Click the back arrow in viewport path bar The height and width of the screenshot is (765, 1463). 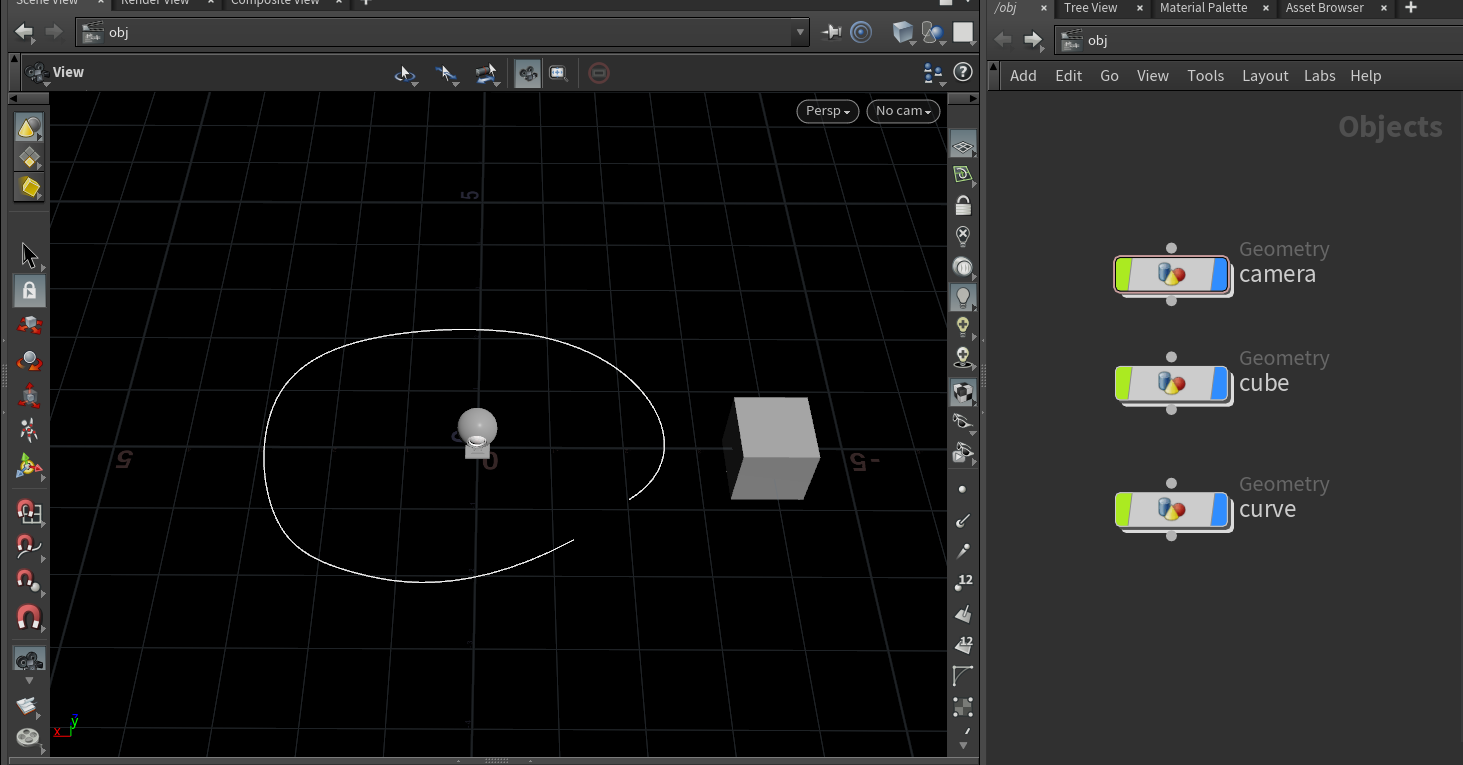24,33
